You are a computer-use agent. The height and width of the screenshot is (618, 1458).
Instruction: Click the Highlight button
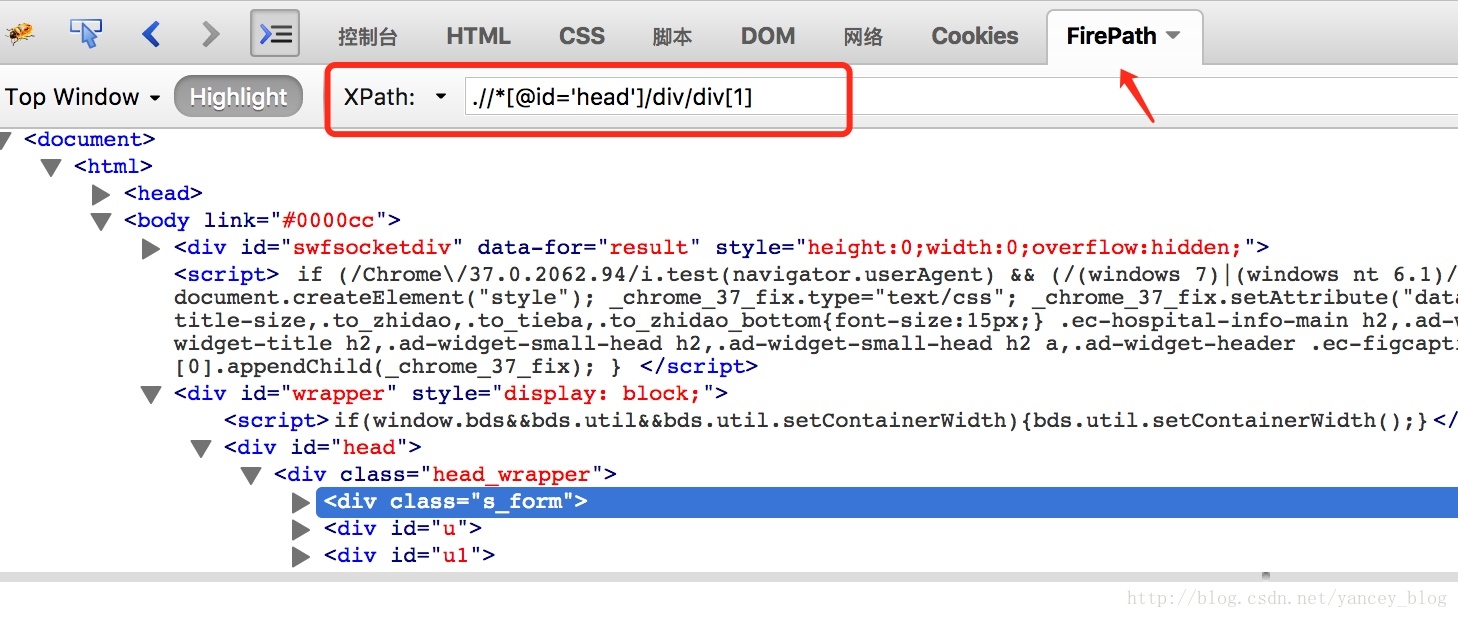click(x=238, y=97)
